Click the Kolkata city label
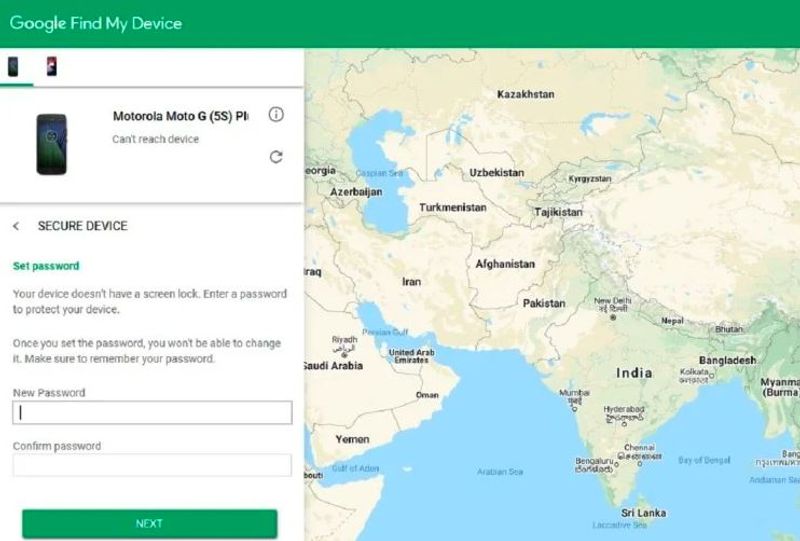The width and height of the screenshot is (800, 541). 693,372
